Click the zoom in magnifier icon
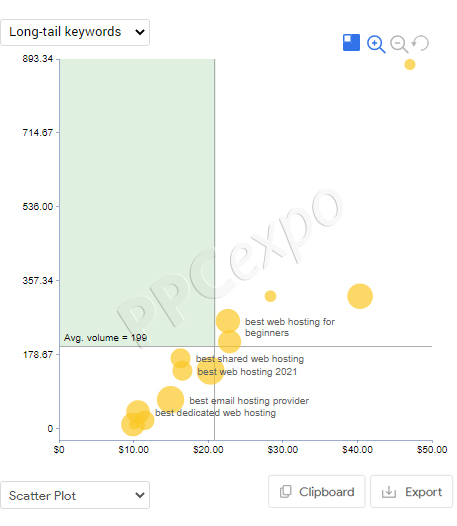Image resolution: width=457 pixels, height=526 pixels. click(376, 44)
